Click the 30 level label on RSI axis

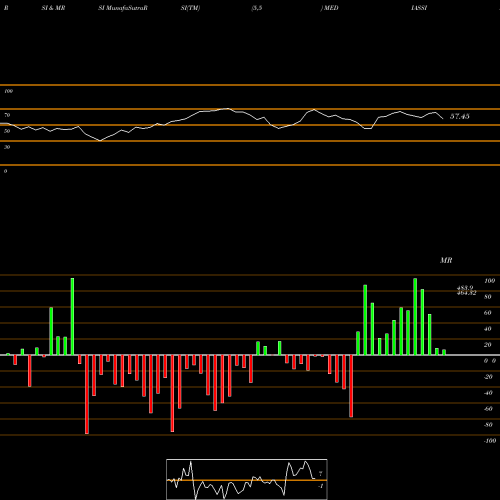coord(7,147)
